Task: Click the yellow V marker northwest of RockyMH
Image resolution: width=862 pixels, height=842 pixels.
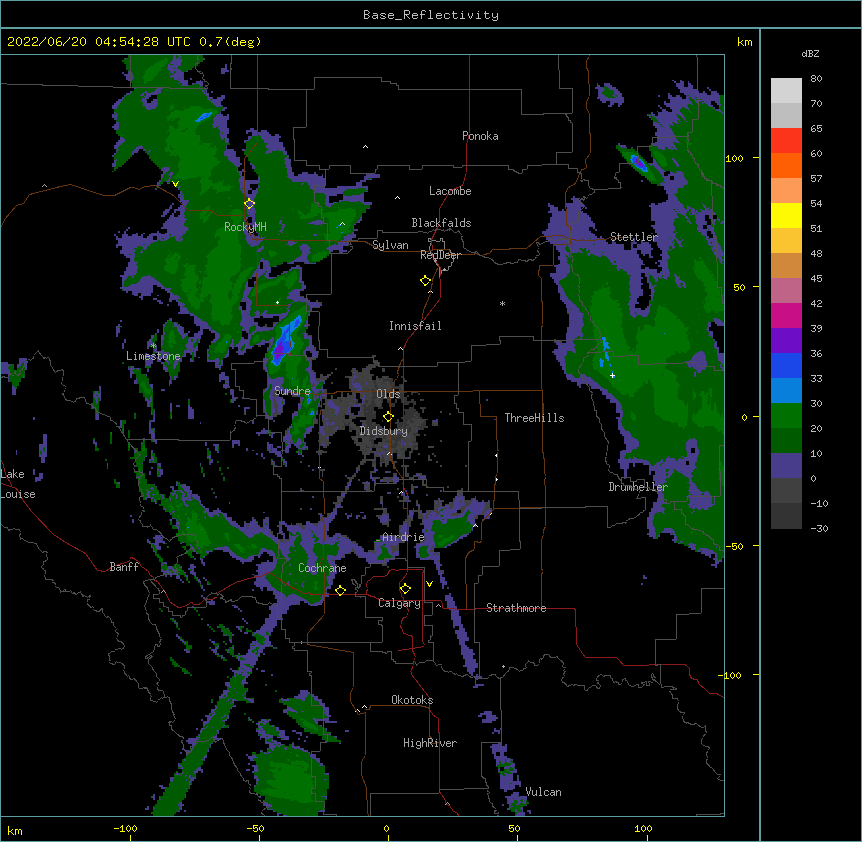Action: point(175,184)
